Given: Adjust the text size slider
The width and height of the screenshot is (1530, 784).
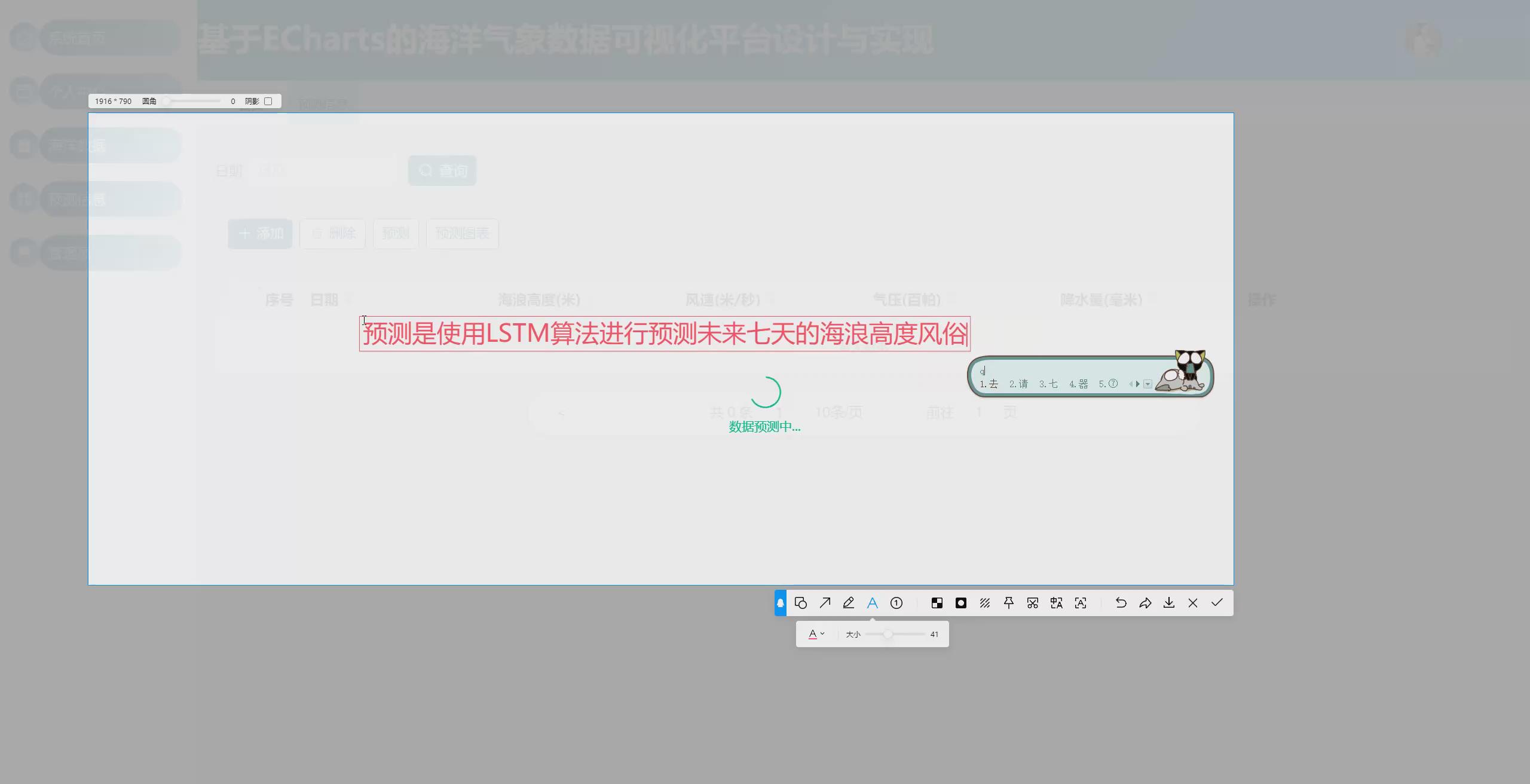Looking at the screenshot, I should [x=888, y=634].
